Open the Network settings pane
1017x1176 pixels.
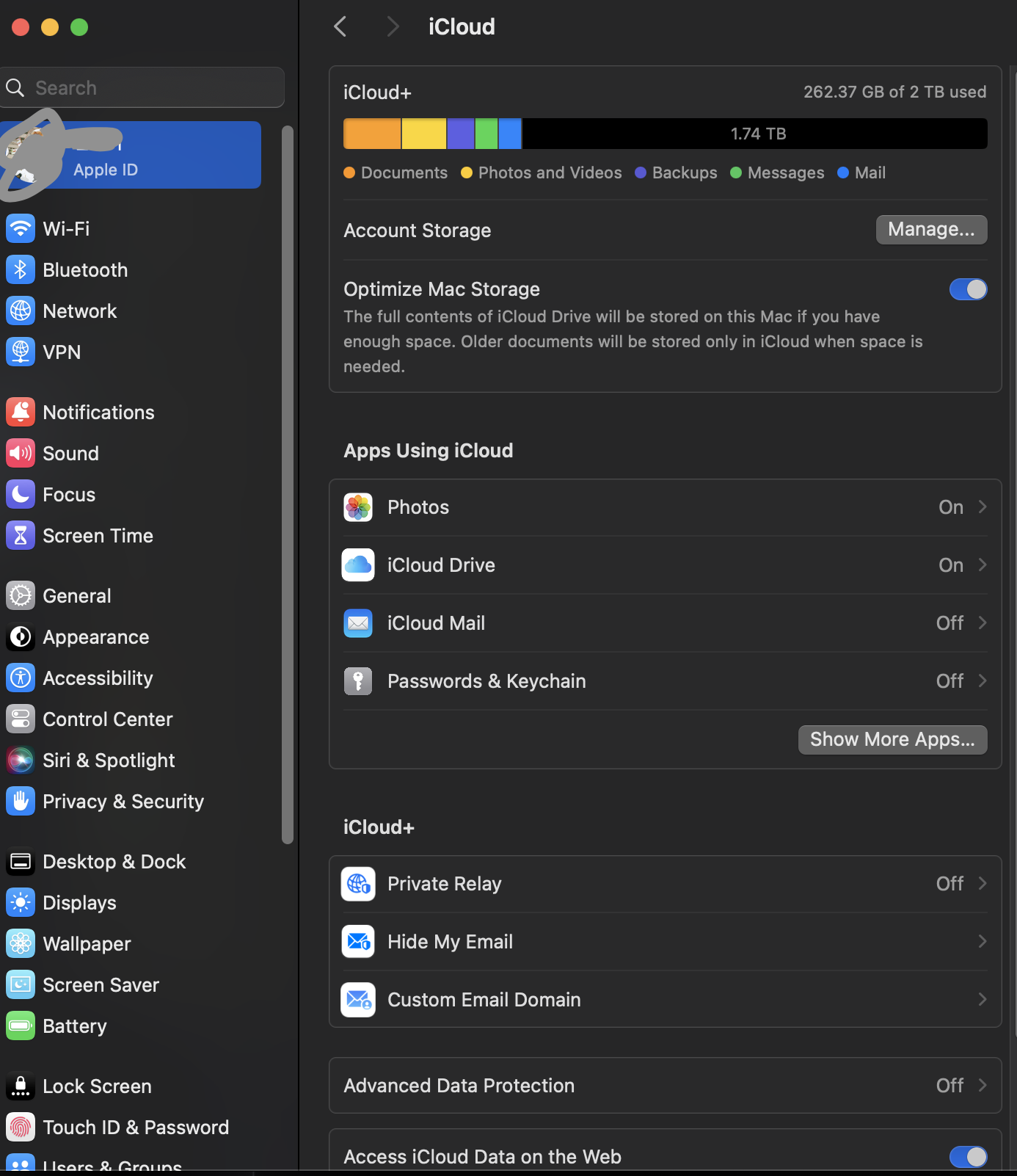[131, 311]
